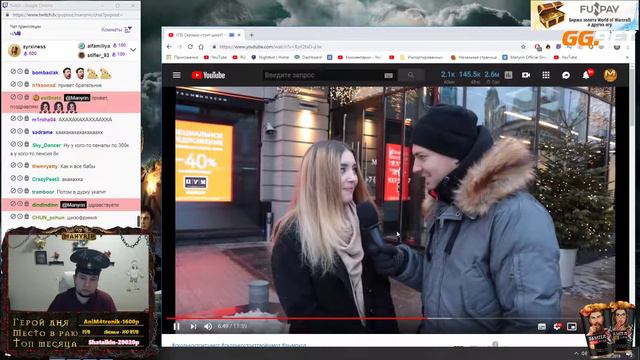This screenshot has height=360, width=640.
Task: Open the channel stats chart icon
Action: point(508,75)
